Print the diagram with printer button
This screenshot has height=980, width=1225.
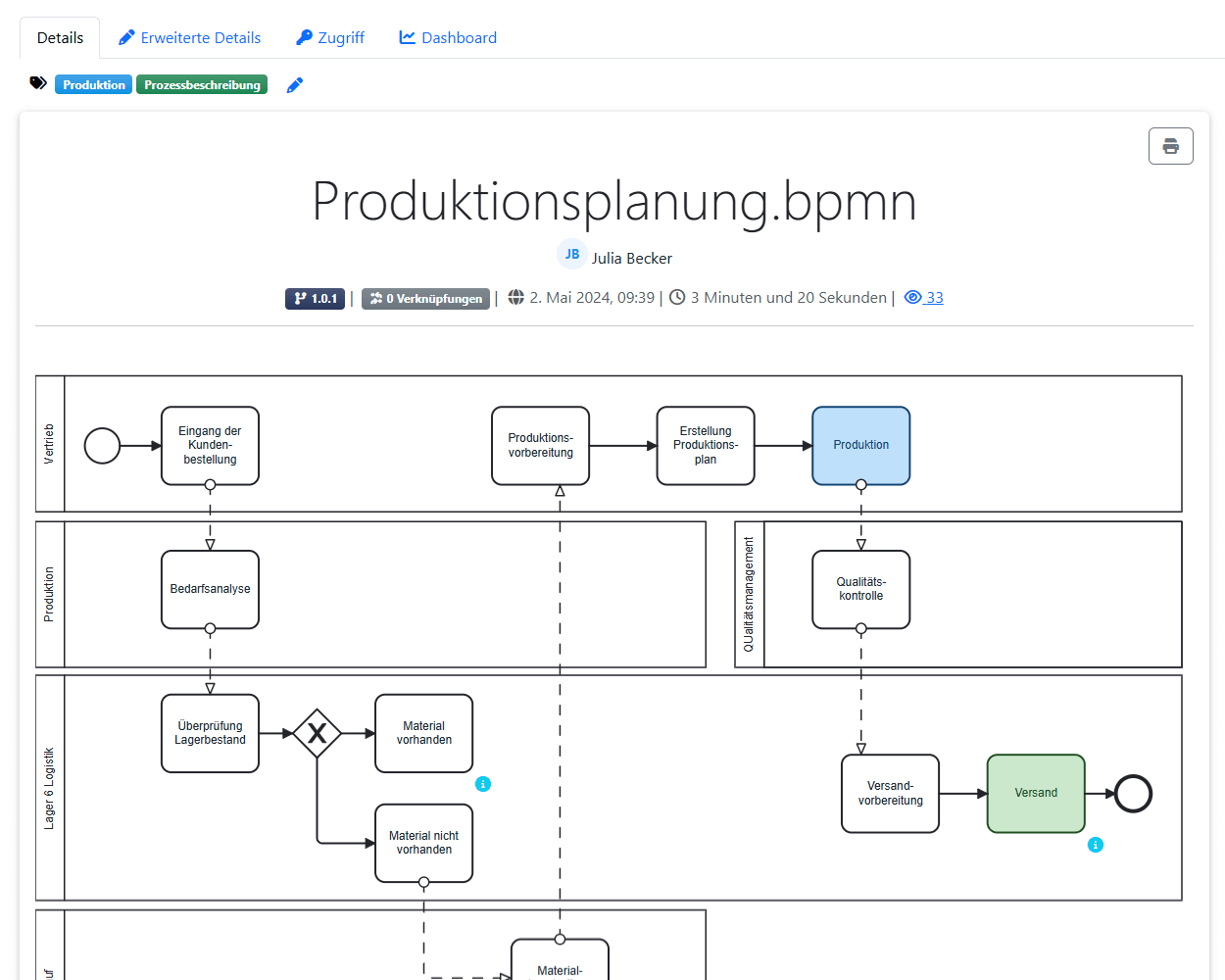[1170, 146]
